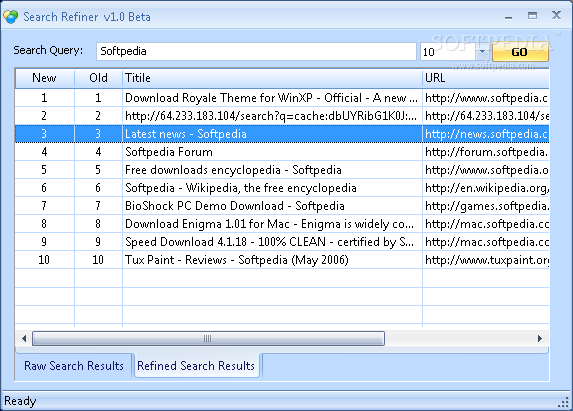
Task: Click the http://www.tuxpaint.org URL cell
Action: tap(486, 260)
